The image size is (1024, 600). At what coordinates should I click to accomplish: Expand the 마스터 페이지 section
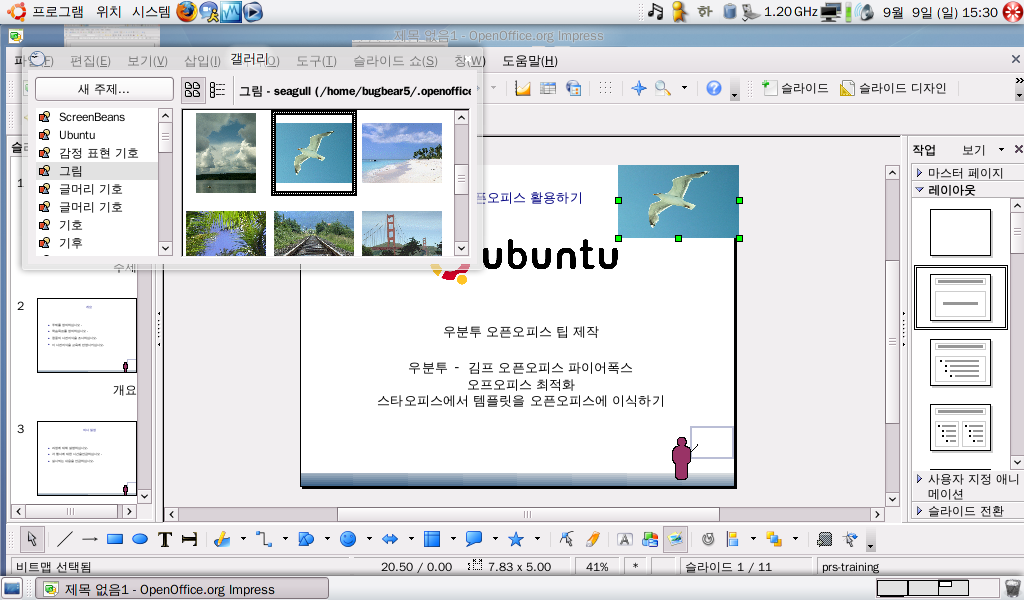click(x=920, y=173)
